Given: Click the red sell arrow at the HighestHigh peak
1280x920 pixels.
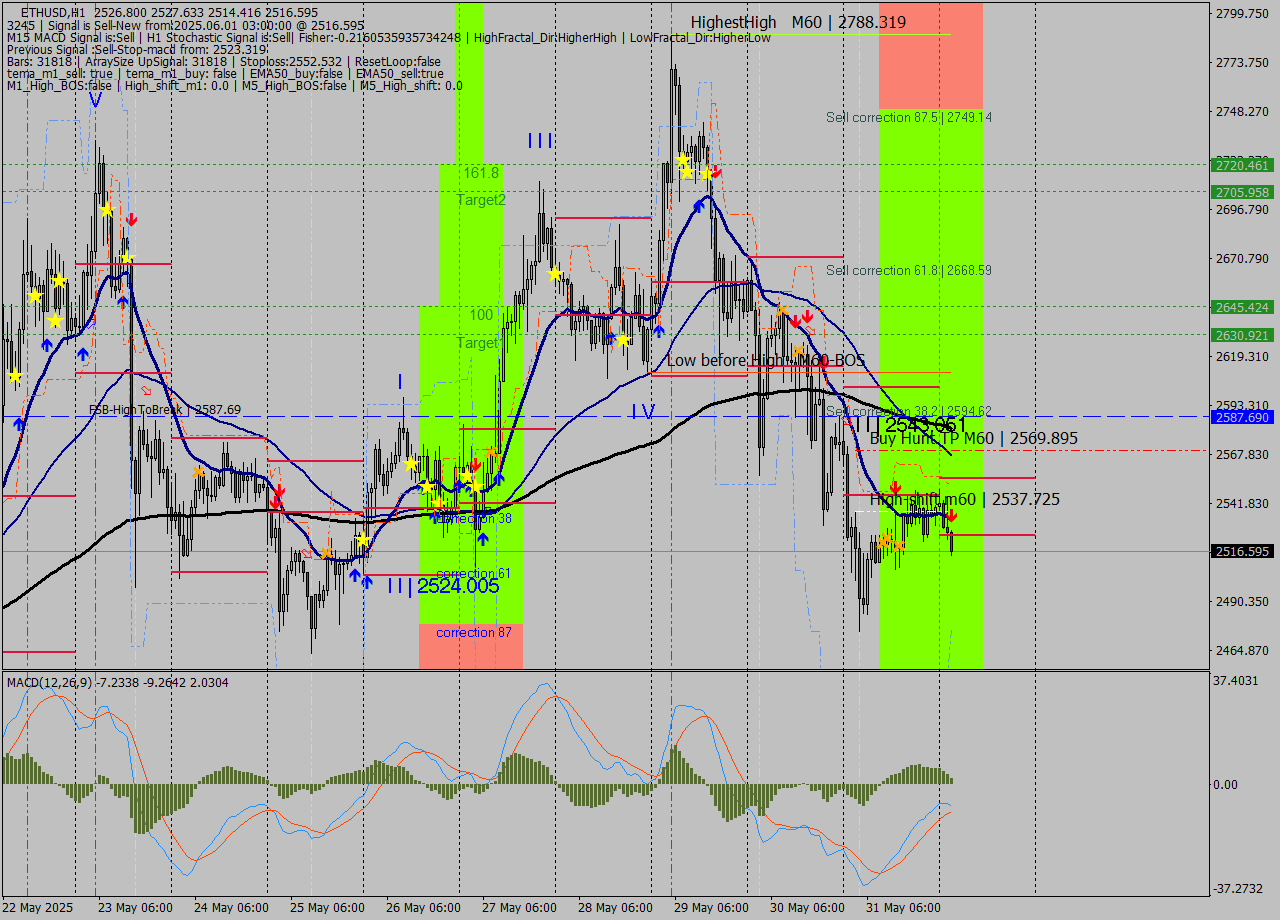Looking at the screenshot, I should pos(715,172).
